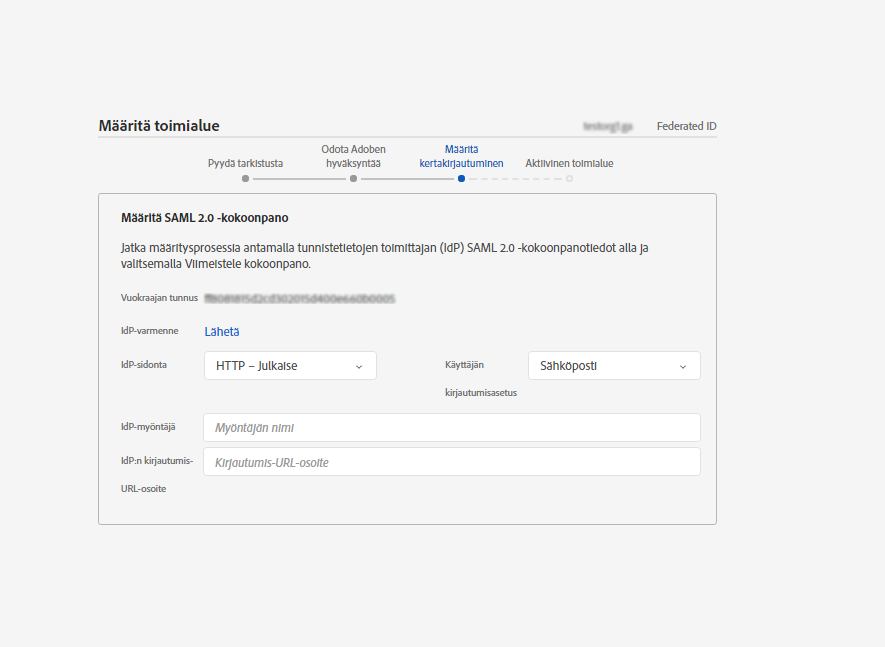The width and height of the screenshot is (885, 647).
Task: Click the Odota Adoben hyväksyntää step dot
Action: (353, 179)
